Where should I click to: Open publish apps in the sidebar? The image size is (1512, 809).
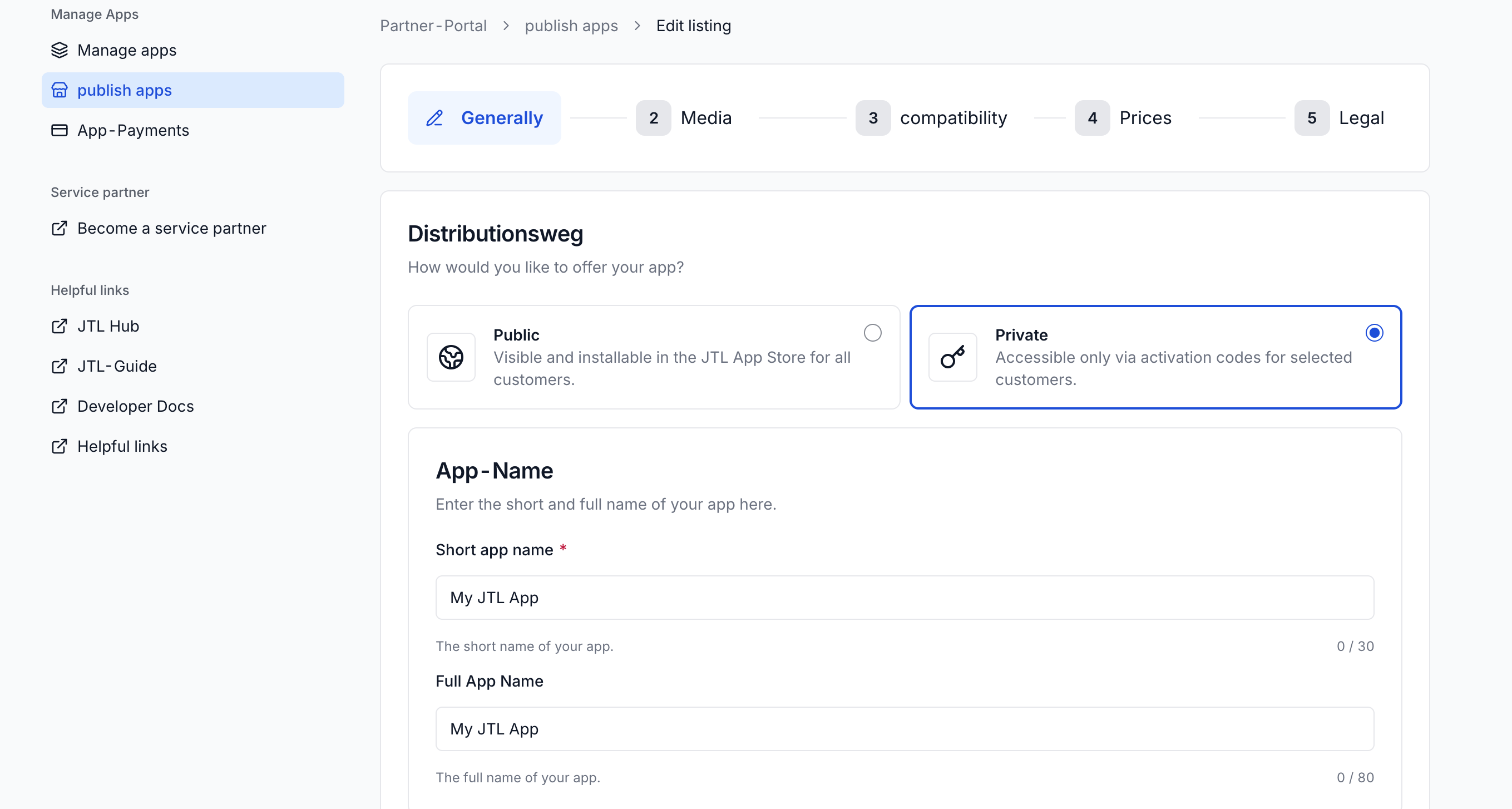click(x=192, y=90)
